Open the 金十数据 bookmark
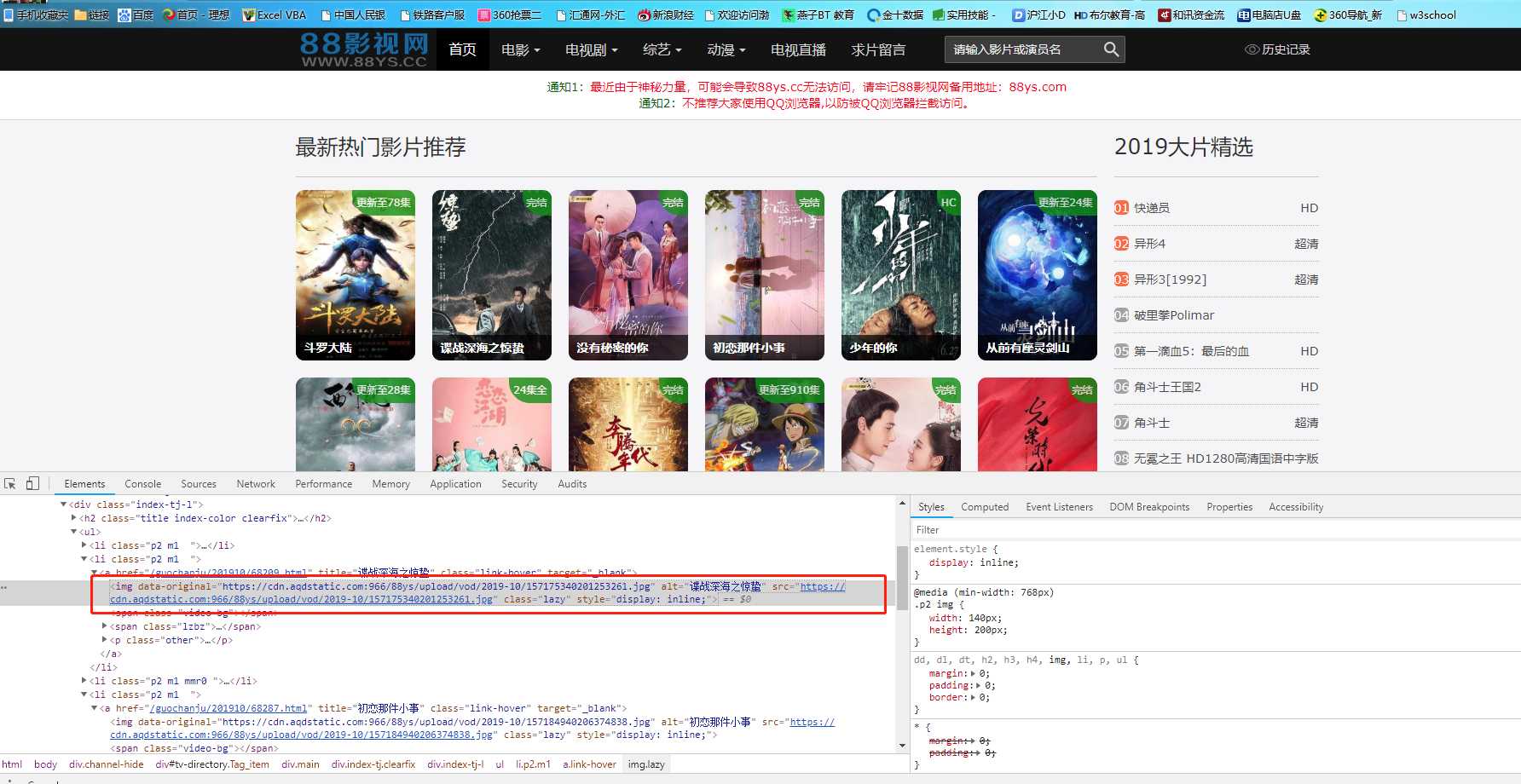 (x=895, y=14)
